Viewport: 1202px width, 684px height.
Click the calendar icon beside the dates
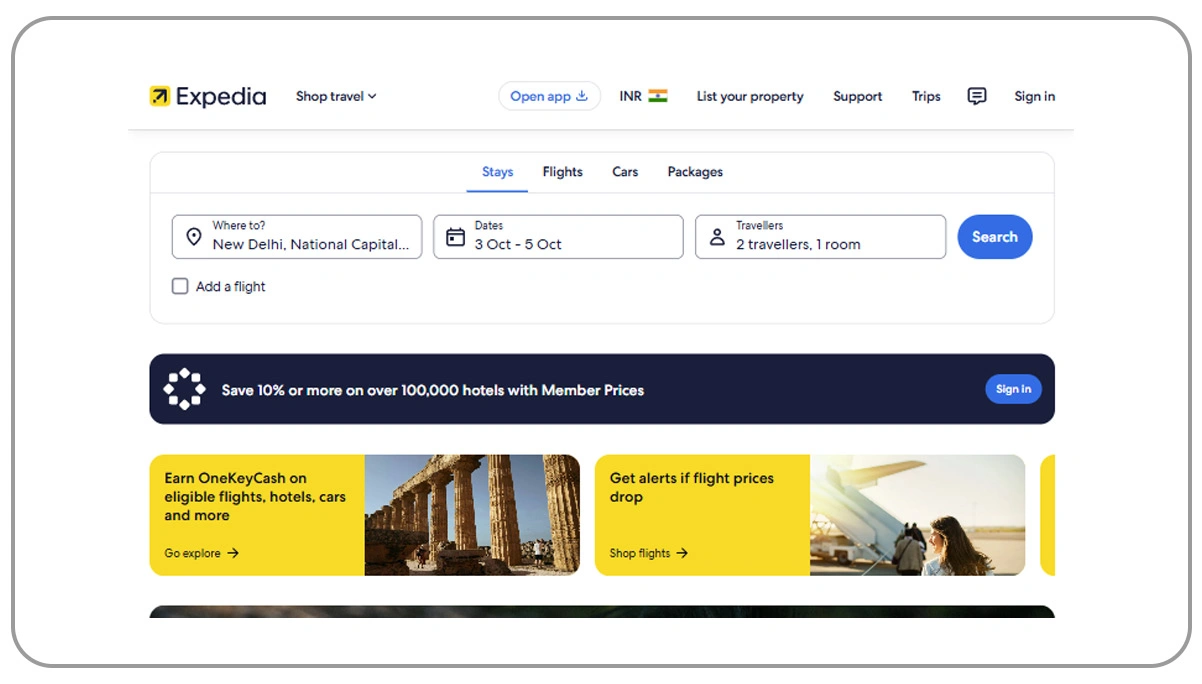pos(455,237)
